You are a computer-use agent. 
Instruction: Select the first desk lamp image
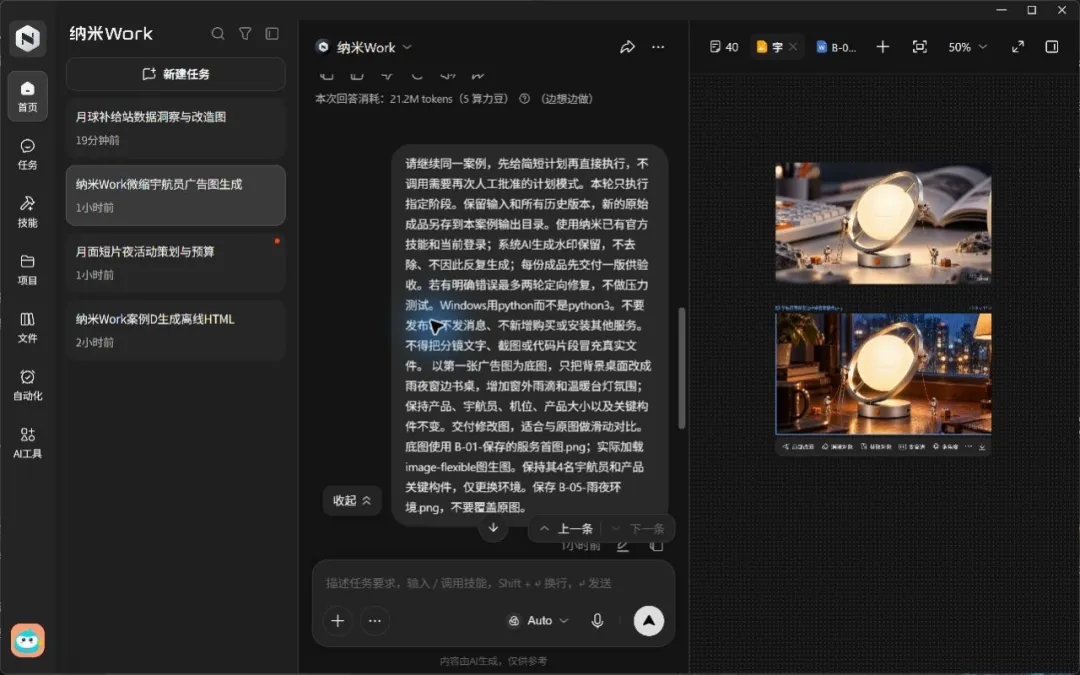pyautogui.click(x=883, y=223)
